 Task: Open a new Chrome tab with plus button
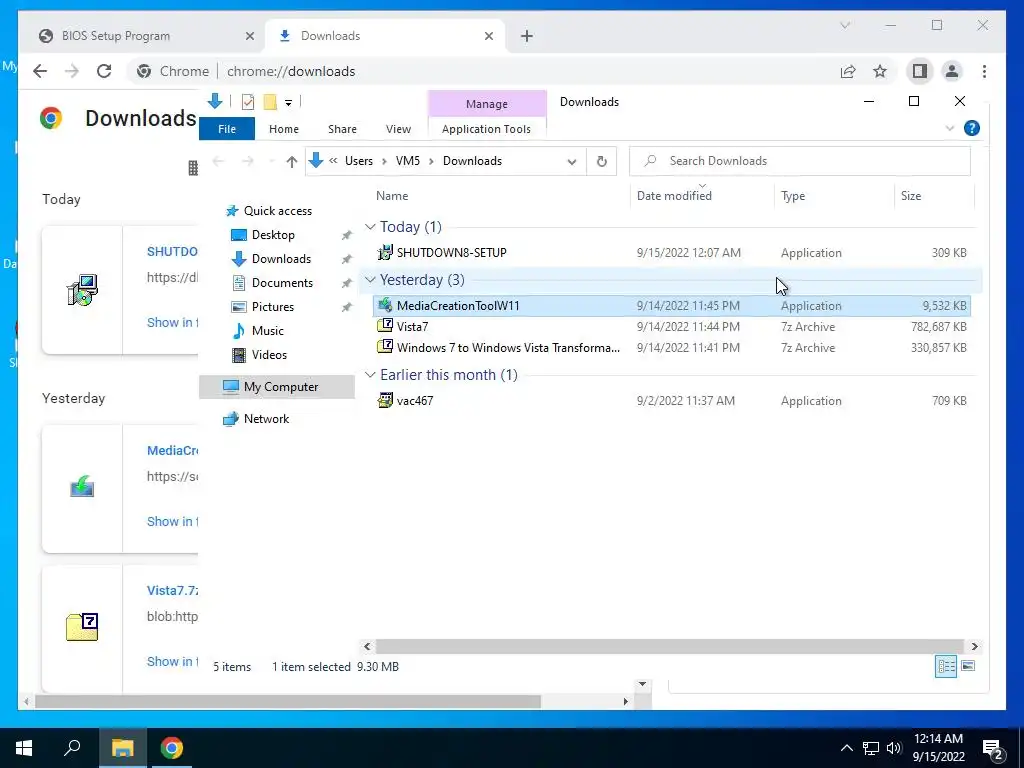click(526, 36)
